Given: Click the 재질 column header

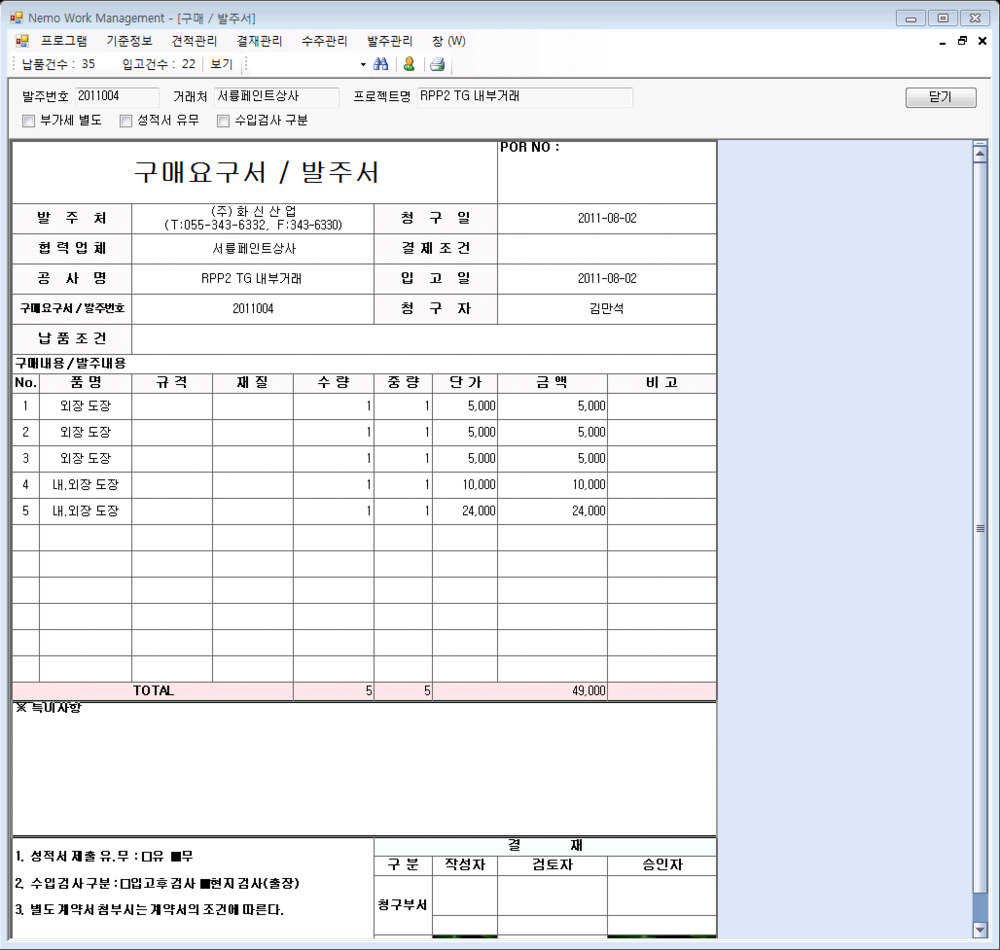Looking at the screenshot, I should pyautogui.click(x=253, y=383).
